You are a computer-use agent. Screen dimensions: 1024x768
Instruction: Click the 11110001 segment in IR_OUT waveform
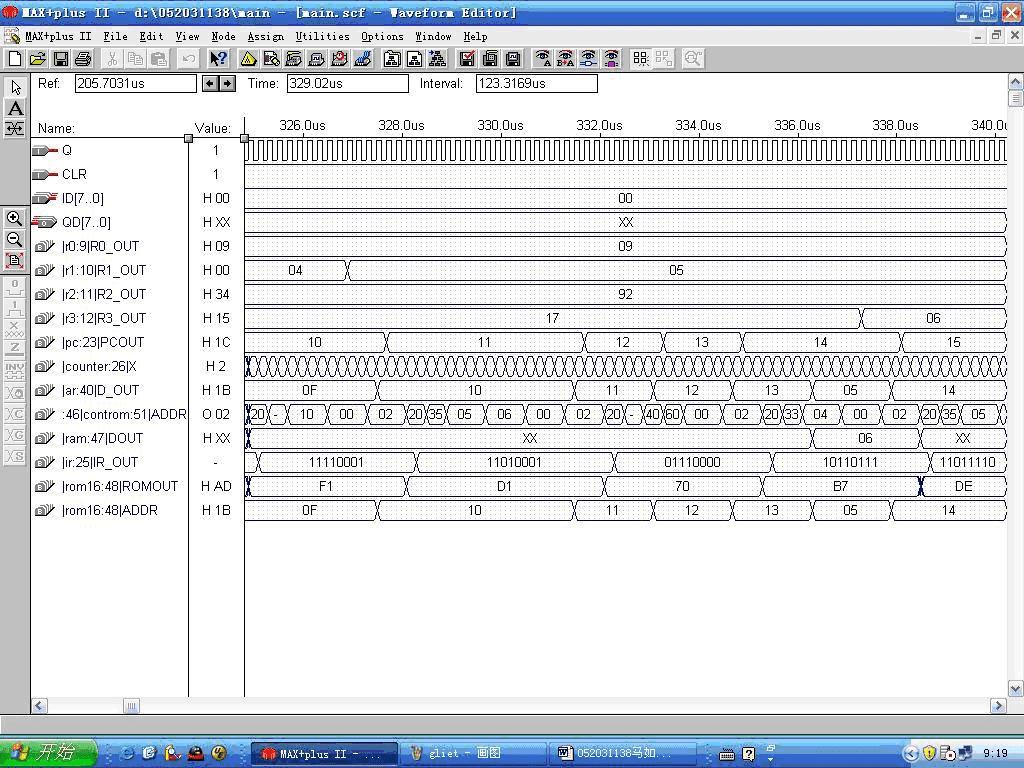[336, 462]
